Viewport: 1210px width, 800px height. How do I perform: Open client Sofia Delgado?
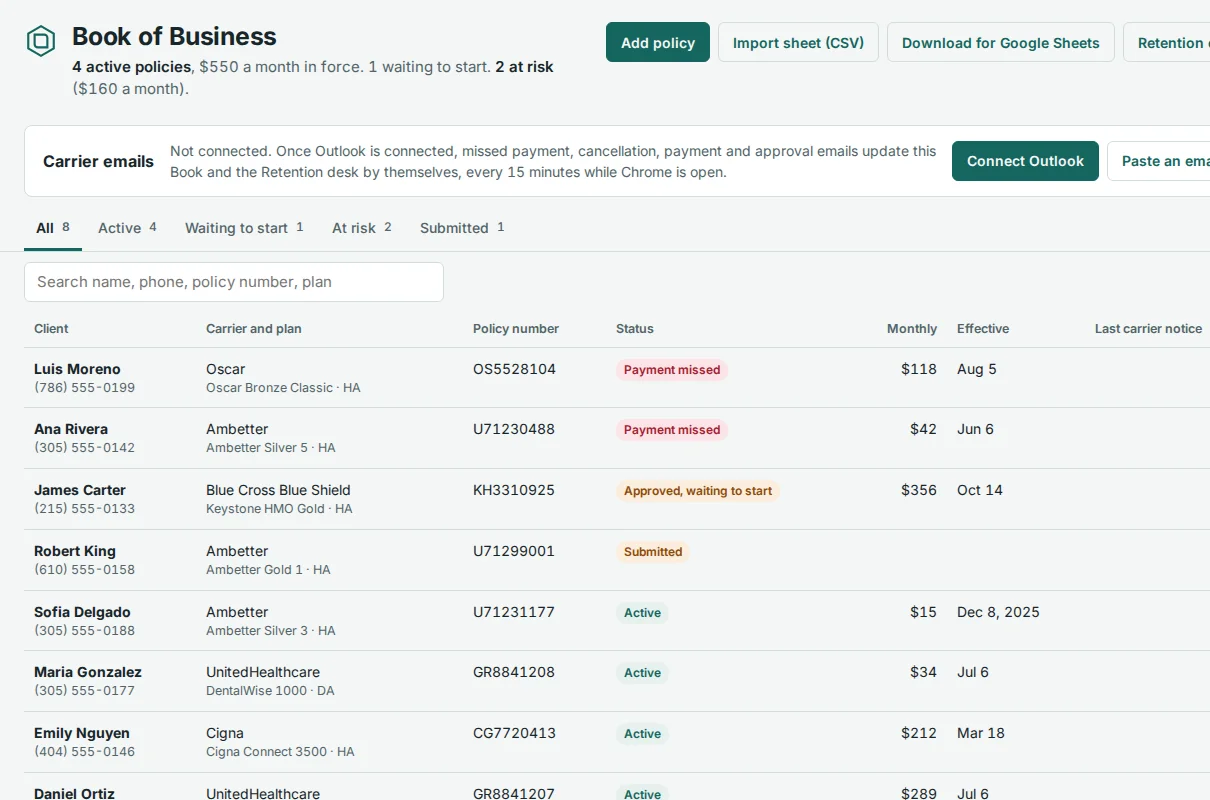click(82, 612)
